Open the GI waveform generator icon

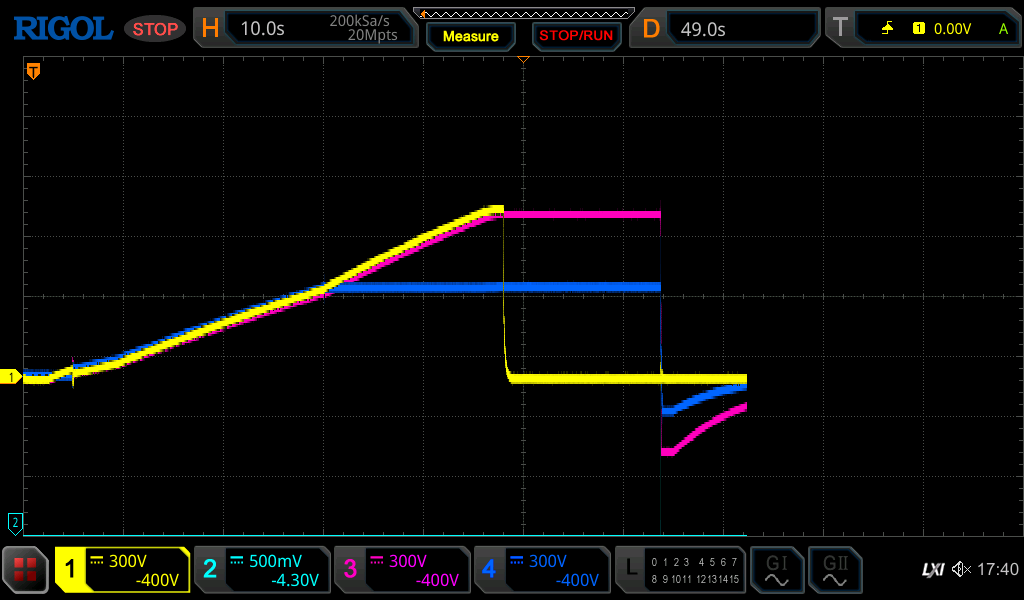point(776,570)
